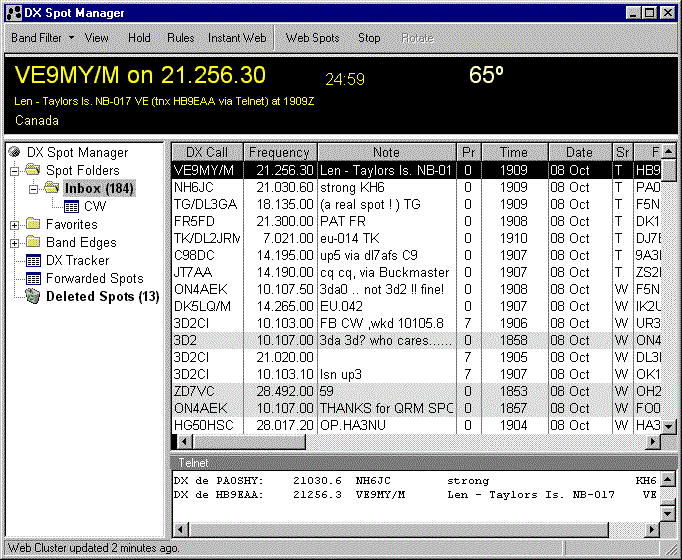
Task: Click the spot list horizontal scrollbar thumb
Action: coord(249,442)
